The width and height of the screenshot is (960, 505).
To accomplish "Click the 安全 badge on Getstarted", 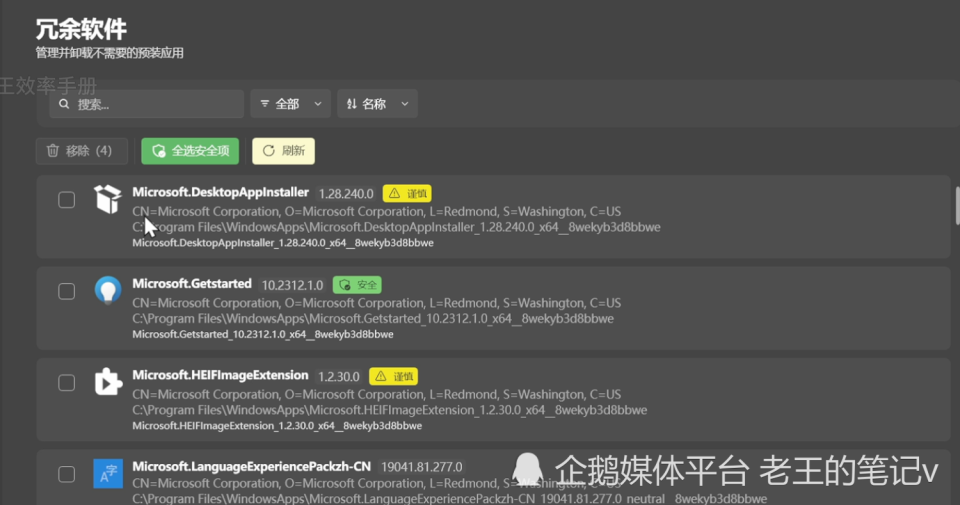I will coord(357,285).
